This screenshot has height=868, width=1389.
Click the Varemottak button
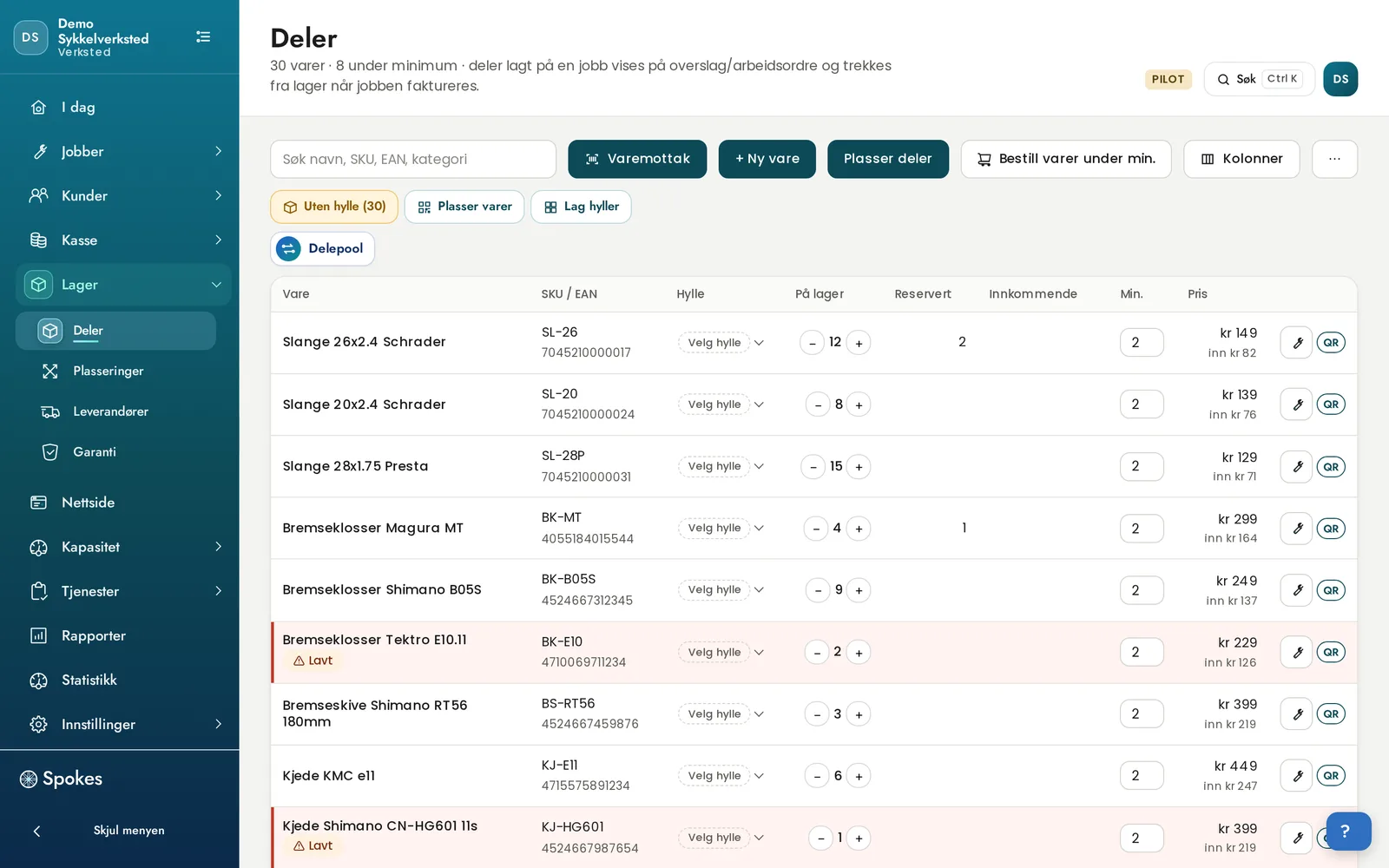click(x=637, y=159)
